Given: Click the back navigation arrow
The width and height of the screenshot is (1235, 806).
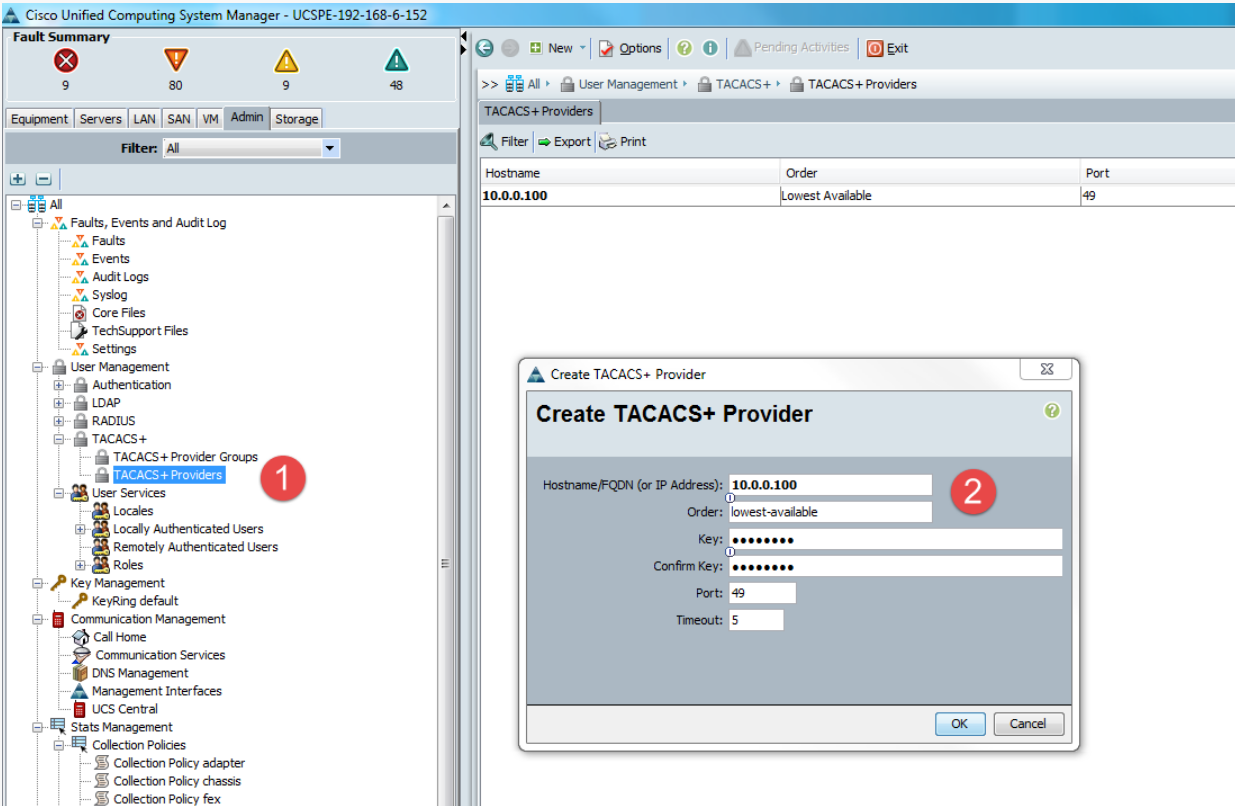Looking at the screenshot, I should point(484,47).
